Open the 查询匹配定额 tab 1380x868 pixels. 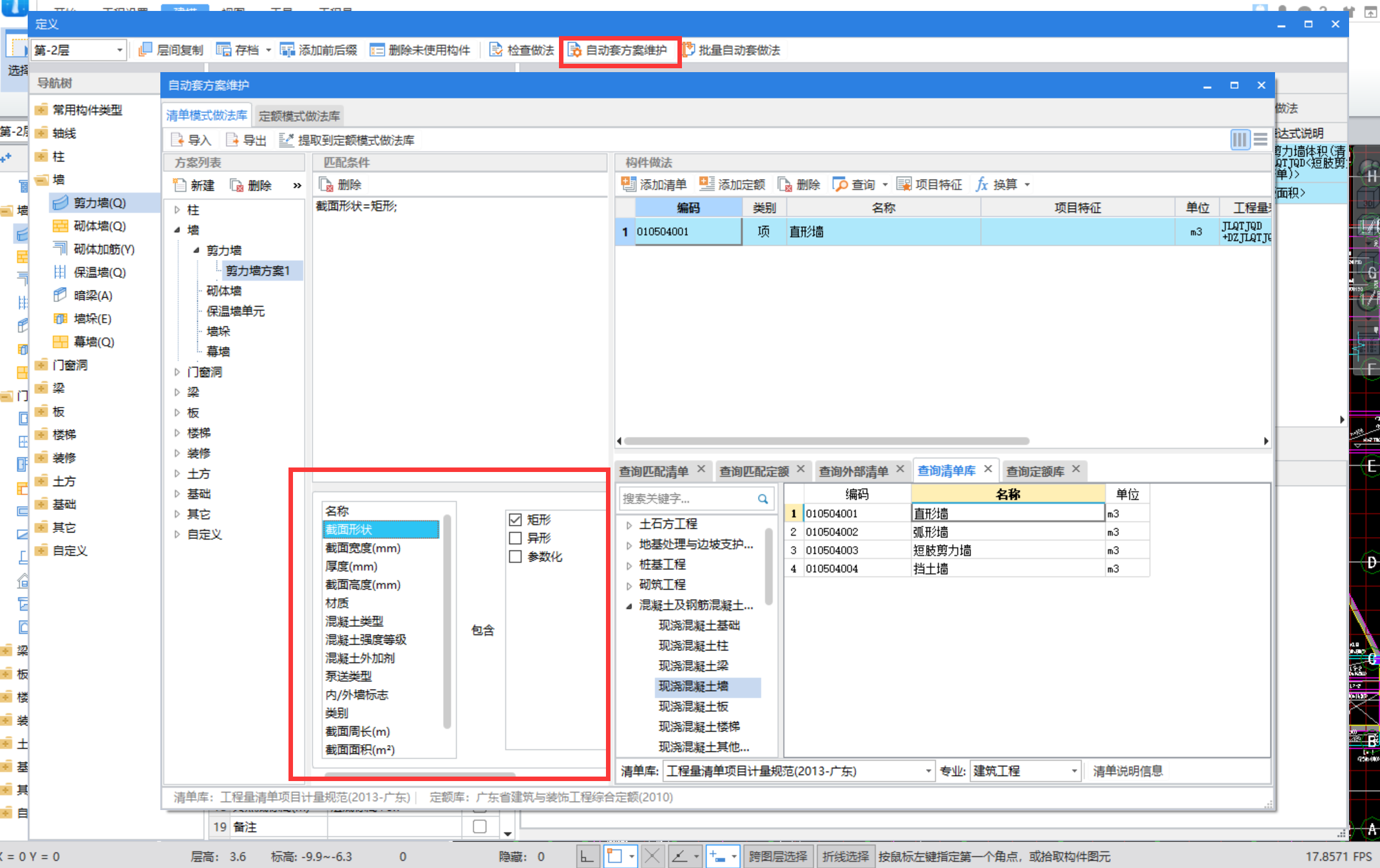pos(754,471)
